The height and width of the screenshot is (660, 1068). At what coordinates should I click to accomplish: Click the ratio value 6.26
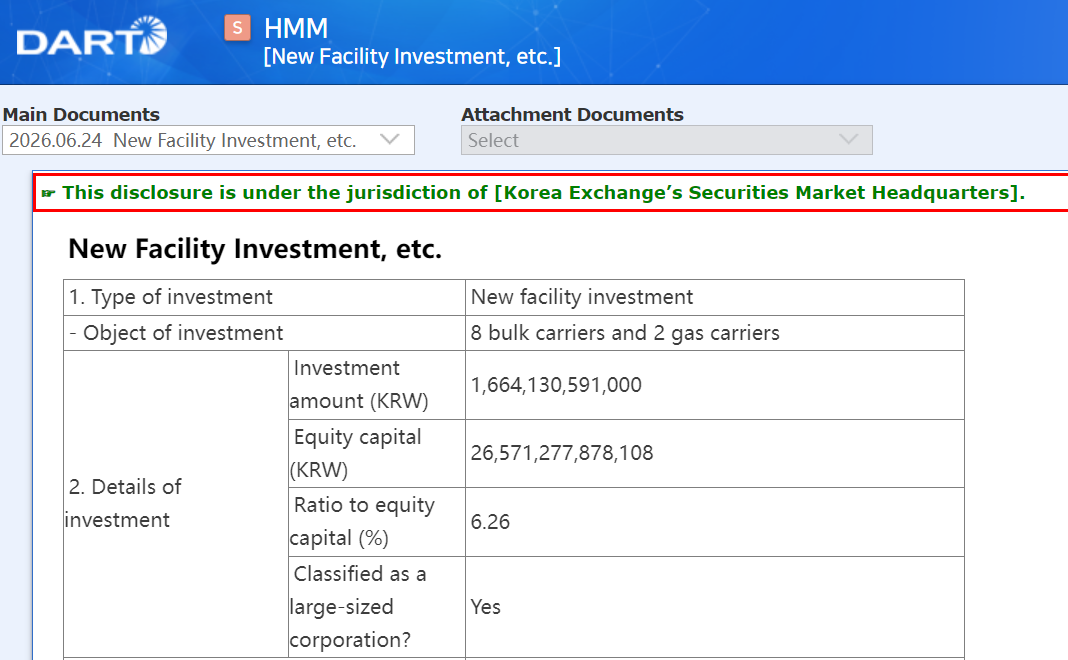coord(490,522)
